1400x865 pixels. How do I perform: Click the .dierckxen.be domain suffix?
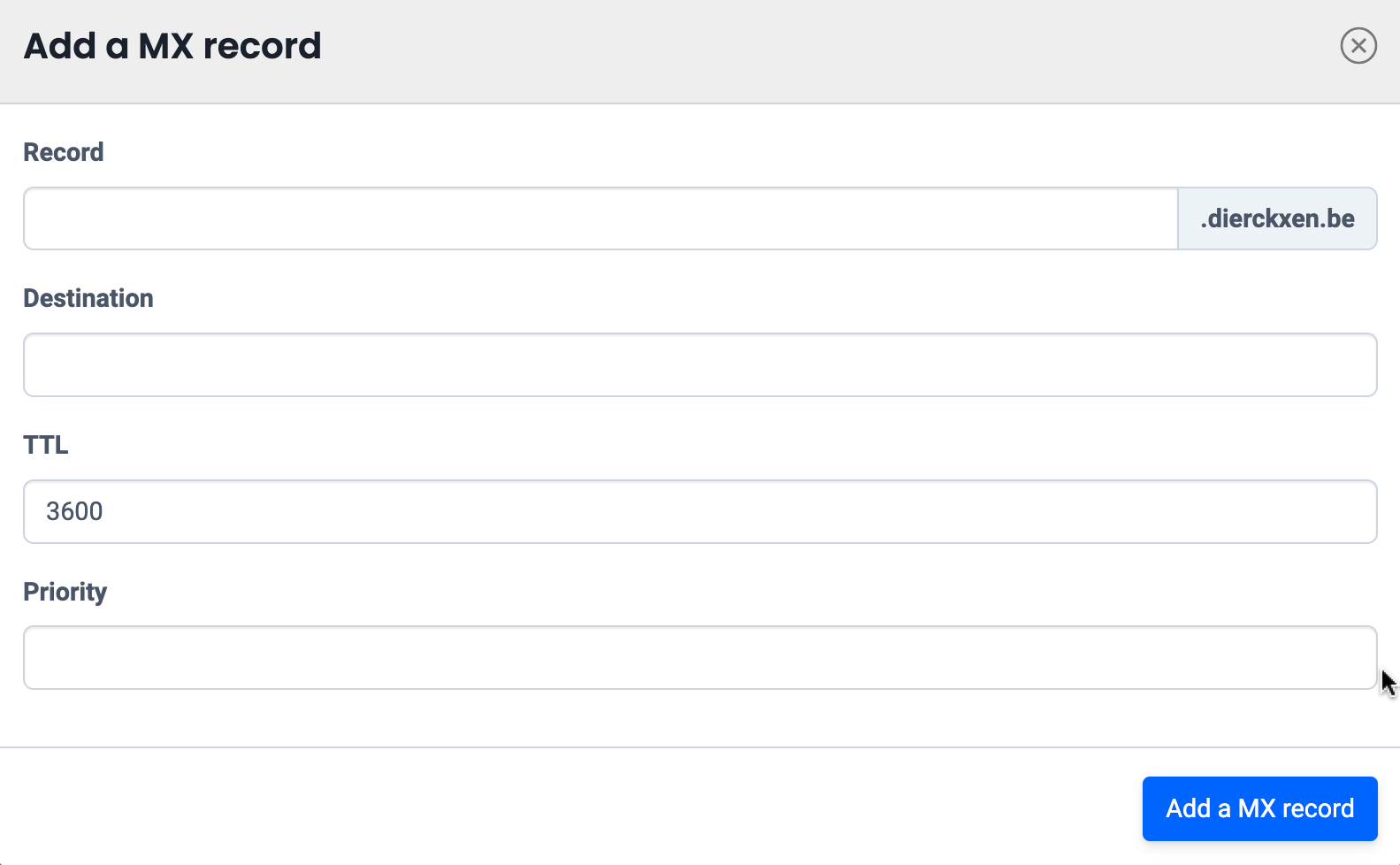click(x=1277, y=218)
